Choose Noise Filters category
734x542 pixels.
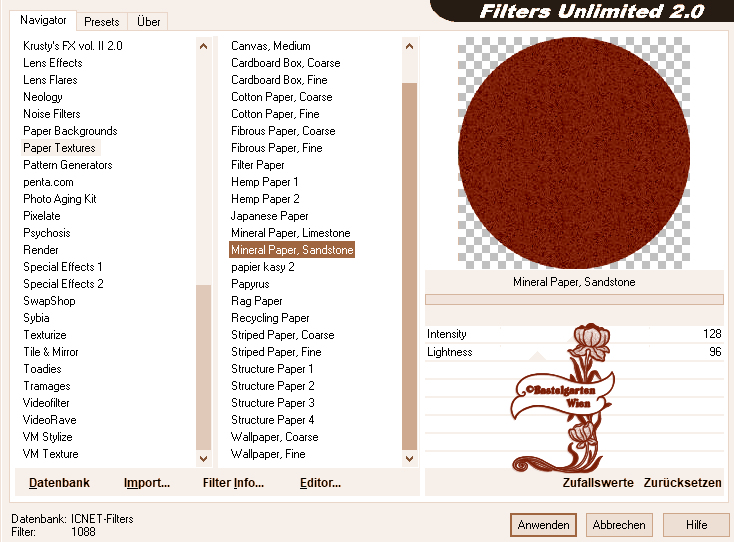[51, 114]
